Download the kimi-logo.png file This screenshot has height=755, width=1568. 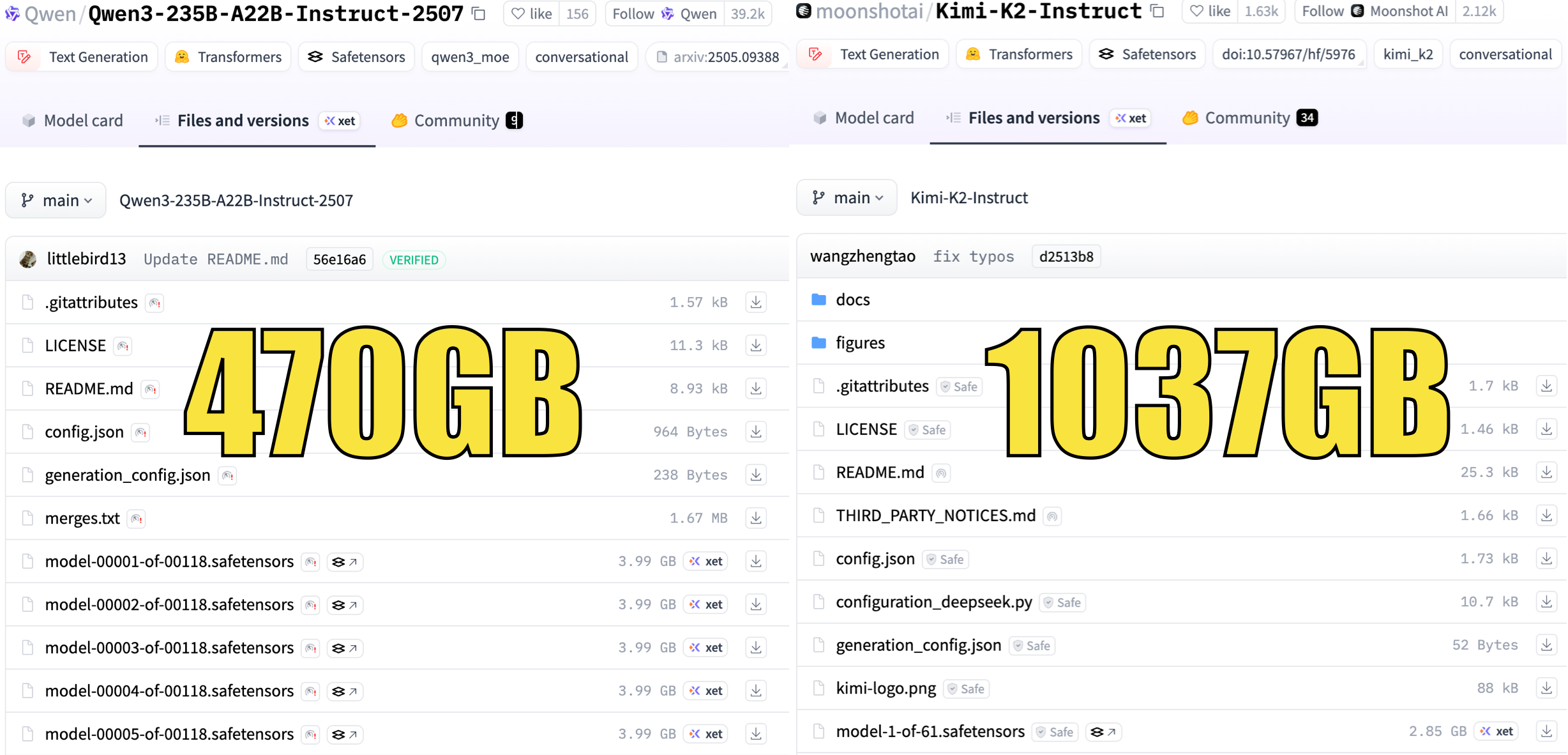click(x=1546, y=689)
